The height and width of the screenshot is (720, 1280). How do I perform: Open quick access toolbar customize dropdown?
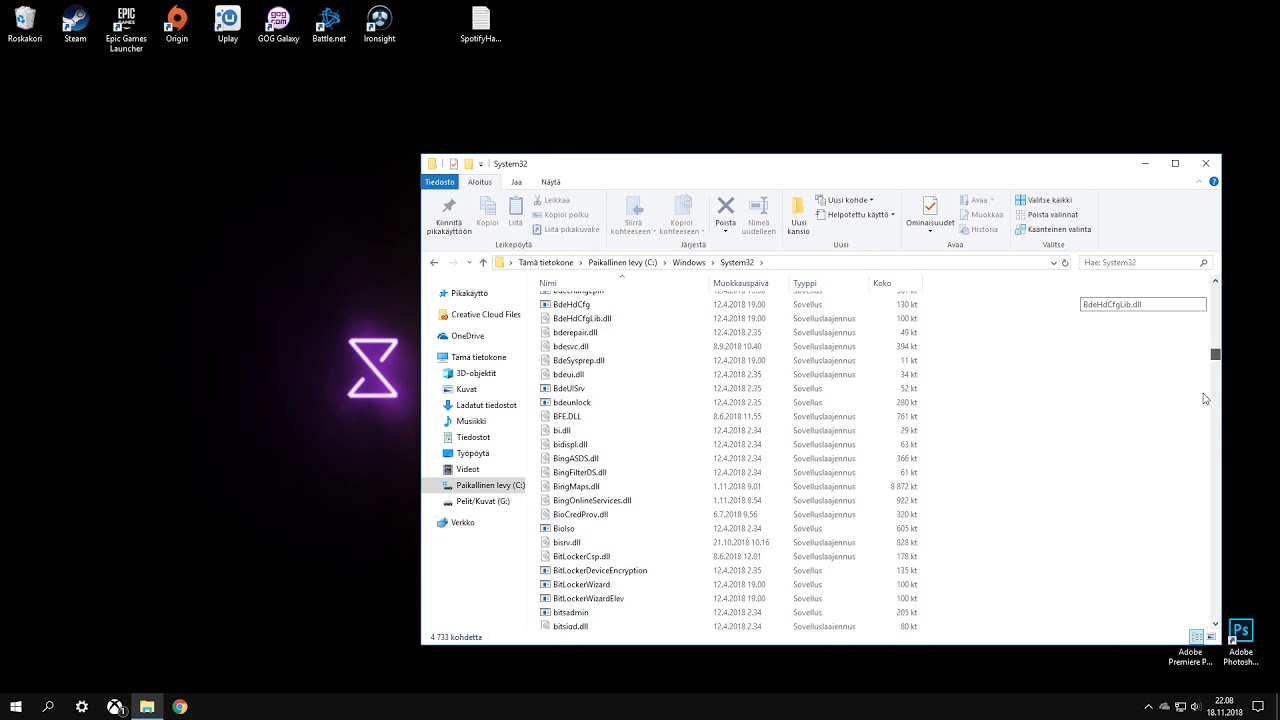click(x=481, y=164)
